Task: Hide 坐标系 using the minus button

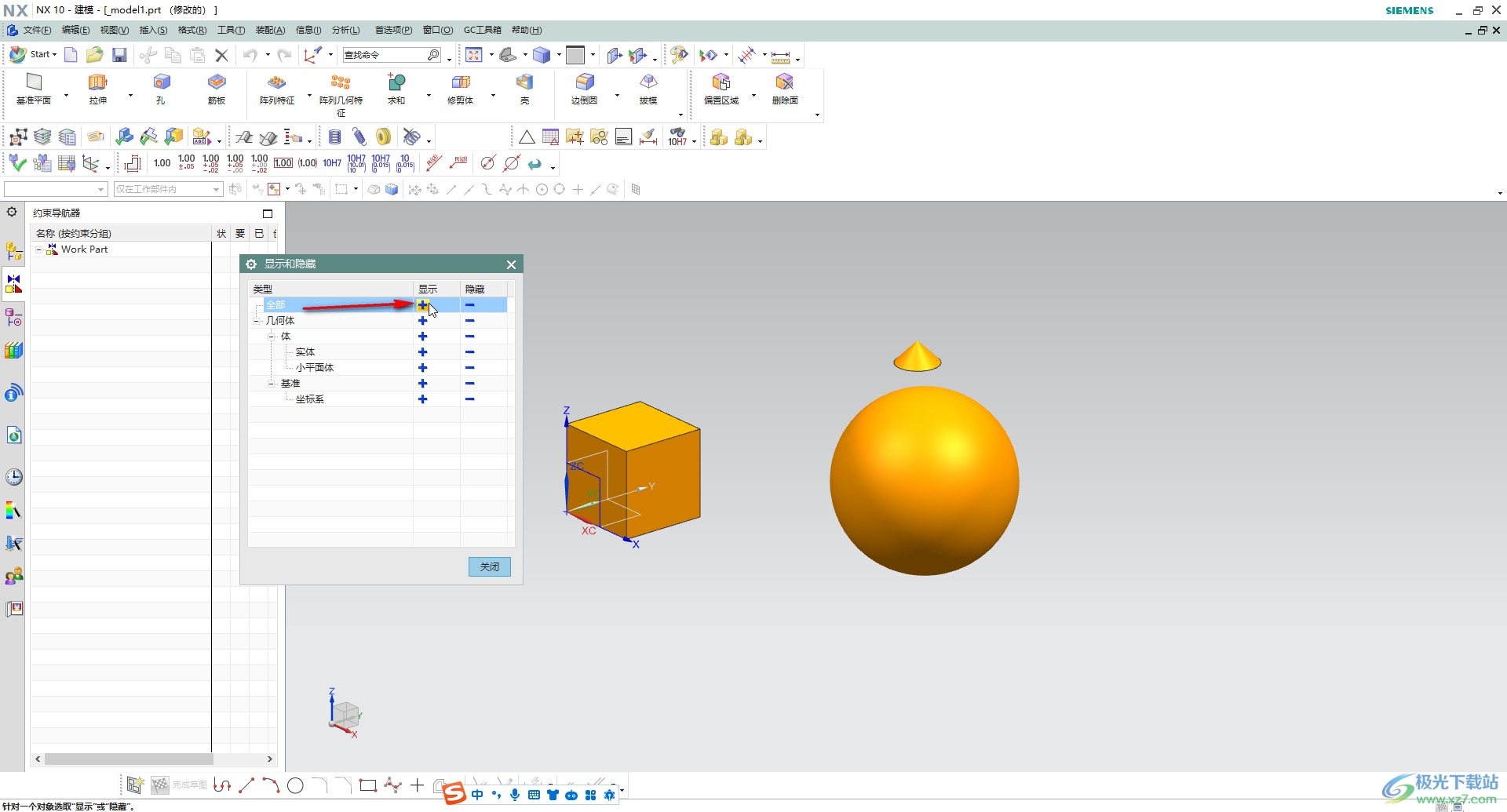Action: (x=469, y=399)
